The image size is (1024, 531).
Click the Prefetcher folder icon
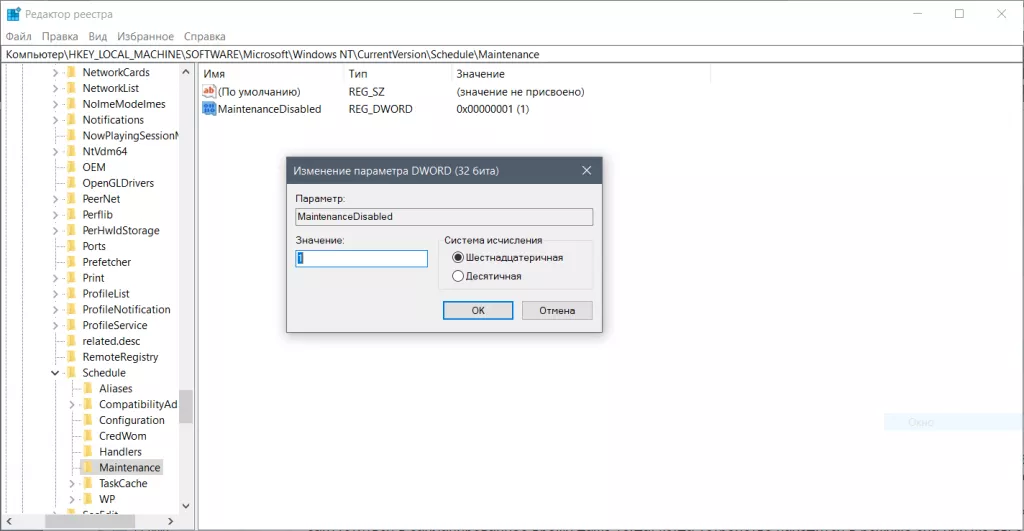tap(72, 262)
